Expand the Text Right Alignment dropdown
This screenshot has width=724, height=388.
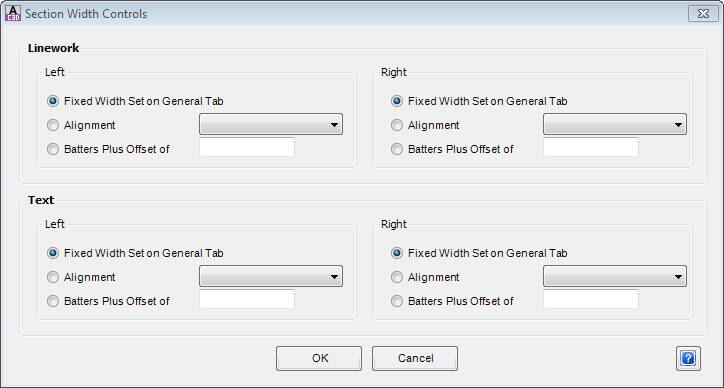click(x=615, y=276)
